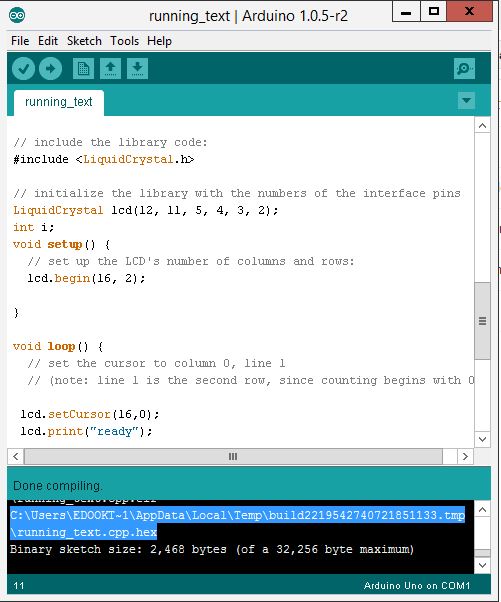Click the Arduino logo in the title bar
The height and width of the screenshot is (602, 501).
point(17,16)
